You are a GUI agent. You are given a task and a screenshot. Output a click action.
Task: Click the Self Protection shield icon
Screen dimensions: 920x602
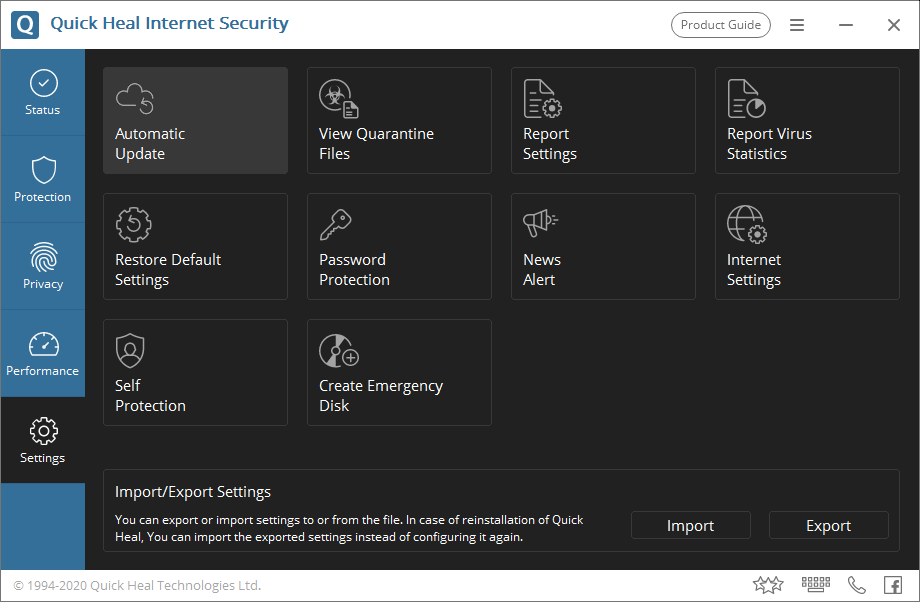click(130, 350)
